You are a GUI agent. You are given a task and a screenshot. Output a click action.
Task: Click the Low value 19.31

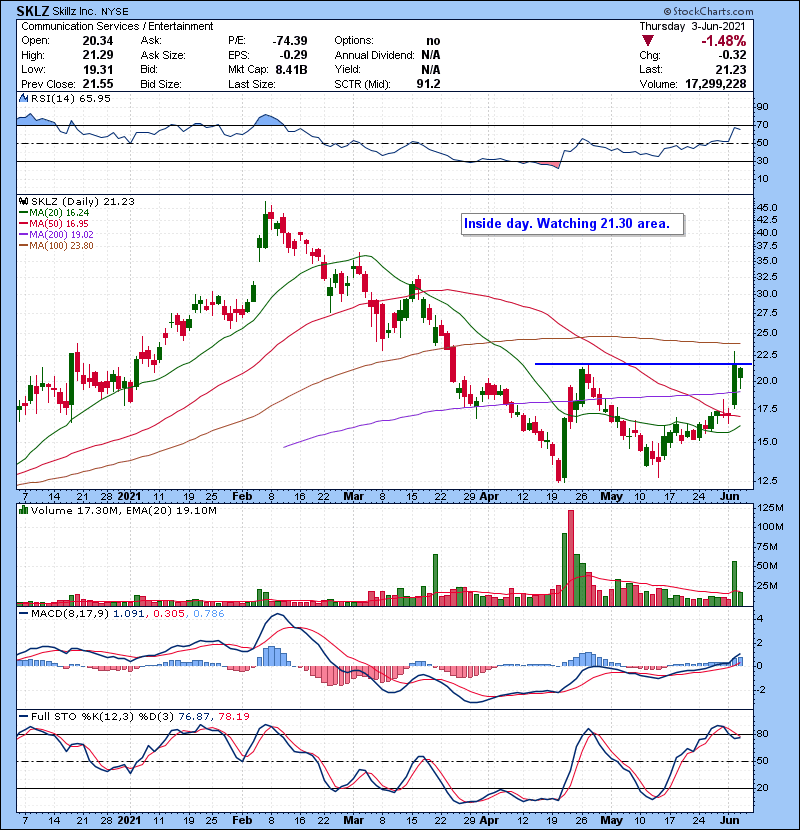click(98, 69)
